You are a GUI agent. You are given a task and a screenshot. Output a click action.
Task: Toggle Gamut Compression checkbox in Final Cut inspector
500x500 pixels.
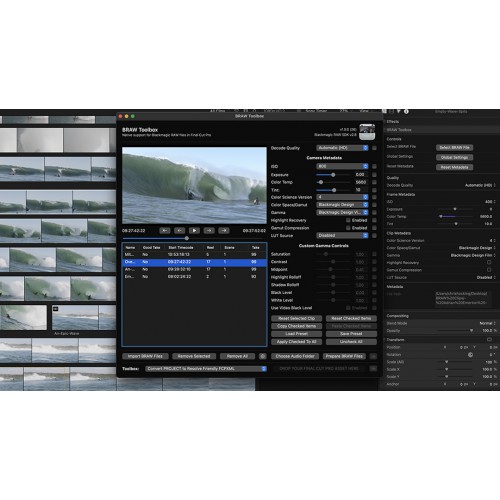(x=489, y=270)
